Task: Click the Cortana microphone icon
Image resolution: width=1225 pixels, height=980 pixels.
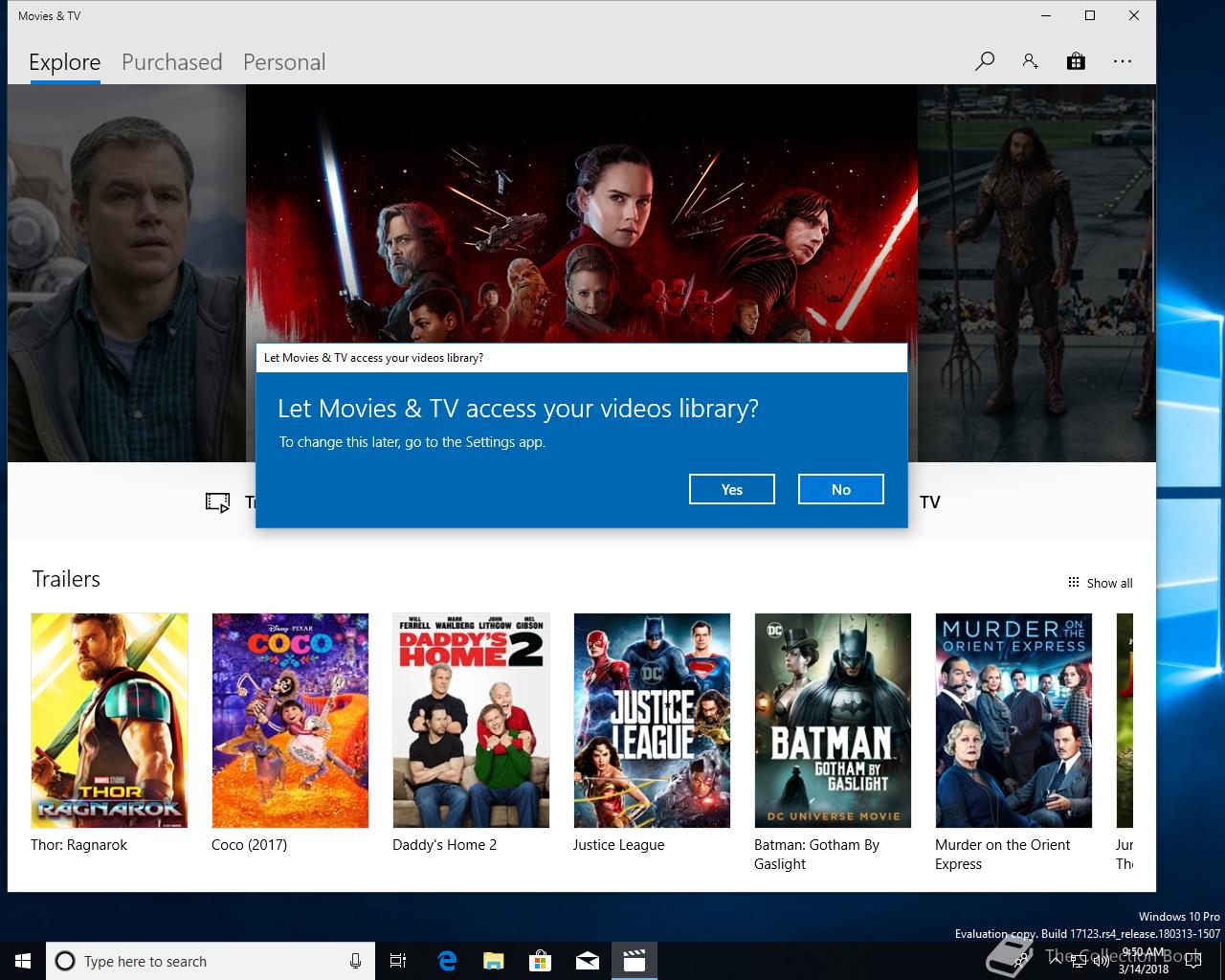Action: pyautogui.click(x=355, y=961)
